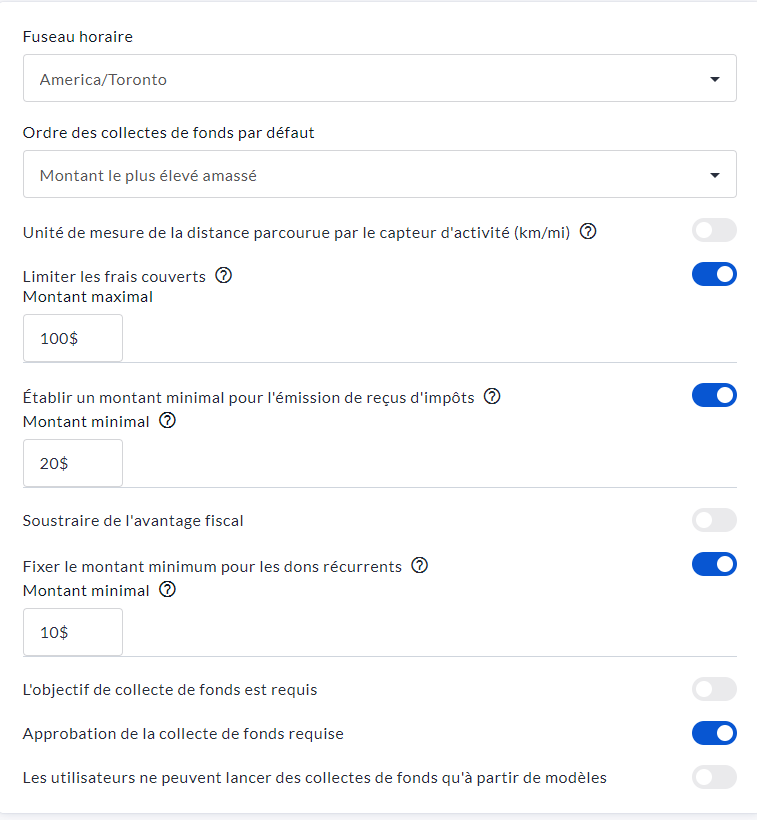Disable the recurring donations minimum amount toggle
The height and width of the screenshot is (820, 757).
point(714,565)
